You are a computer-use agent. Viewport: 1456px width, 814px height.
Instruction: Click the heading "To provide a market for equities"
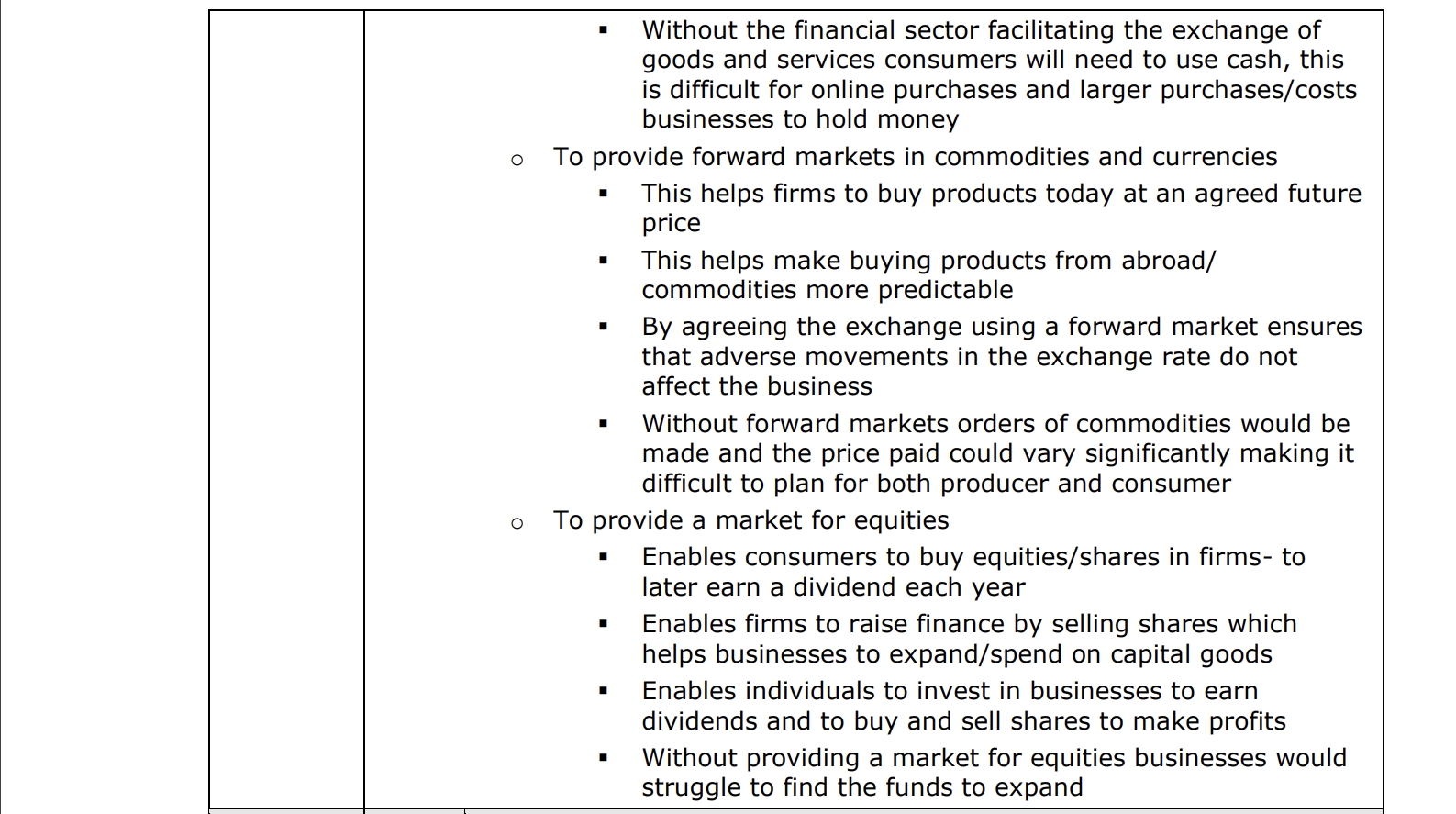pos(750,520)
